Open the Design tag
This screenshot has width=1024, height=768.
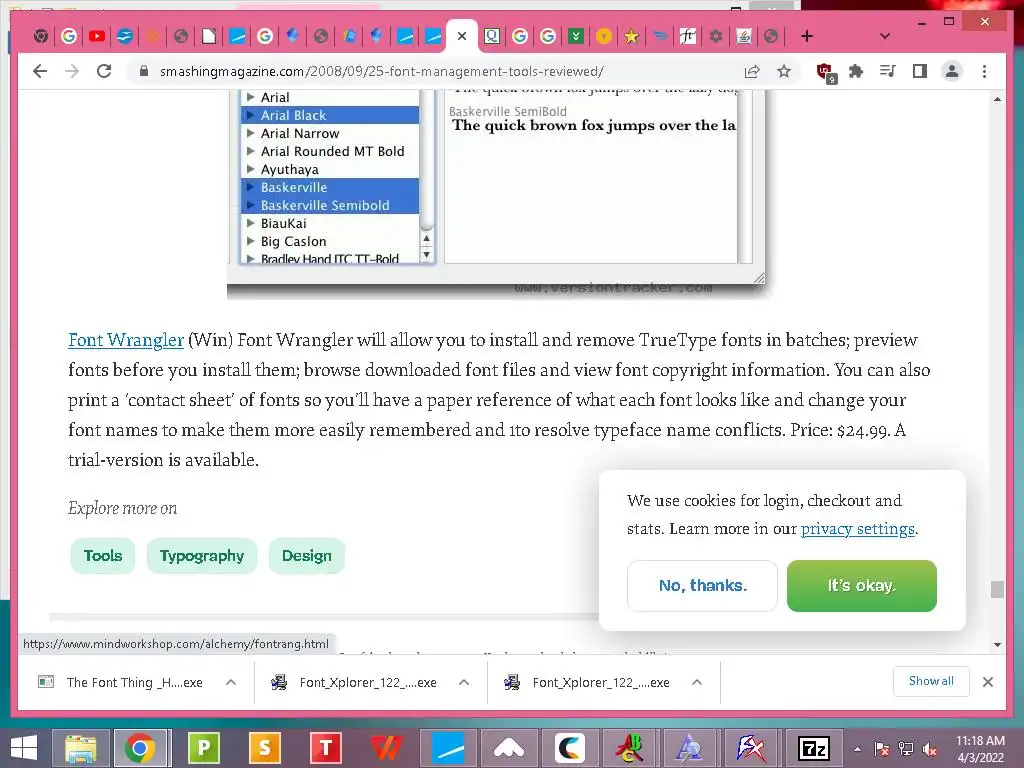(306, 556)
